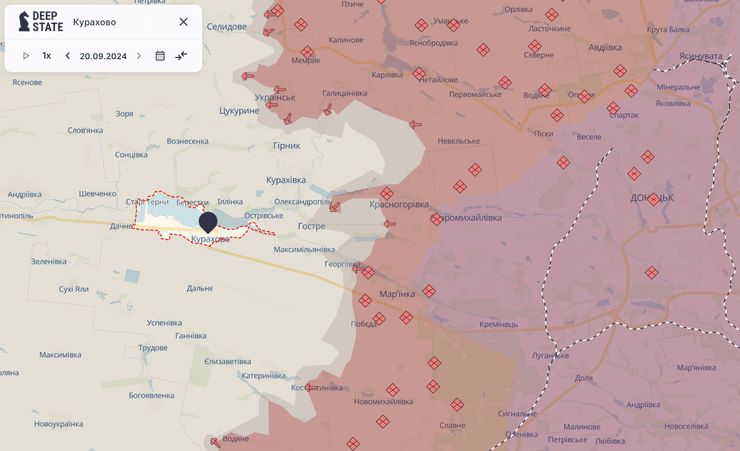Select the unit marker beside Мемрік
The width and height of the screenshot is (740, 451).
tap(307, 53)
